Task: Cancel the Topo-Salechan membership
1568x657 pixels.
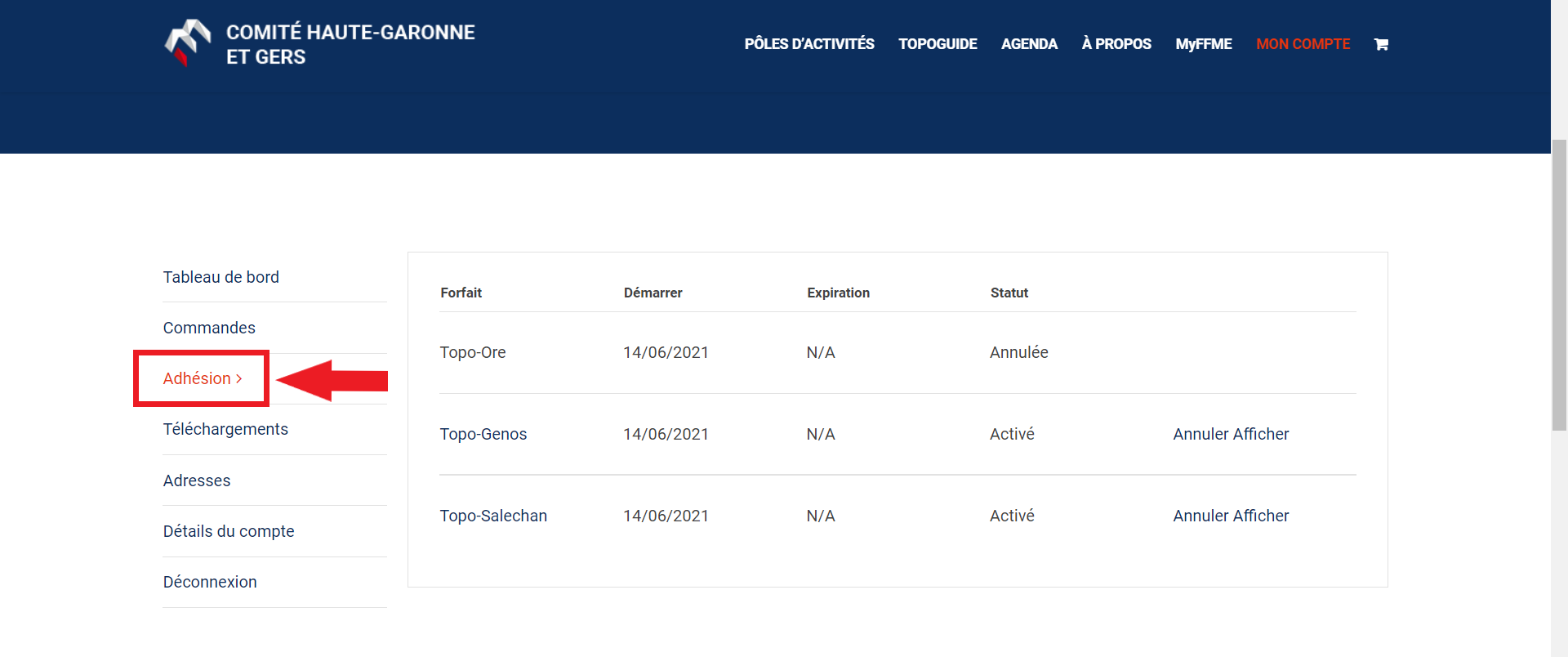Action: [1200, 516]
